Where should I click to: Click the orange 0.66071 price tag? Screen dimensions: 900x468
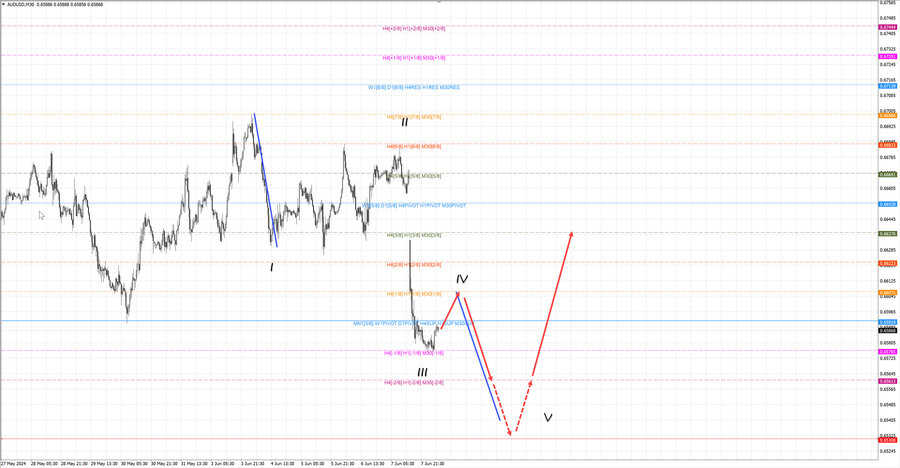(x=888, y=293)
